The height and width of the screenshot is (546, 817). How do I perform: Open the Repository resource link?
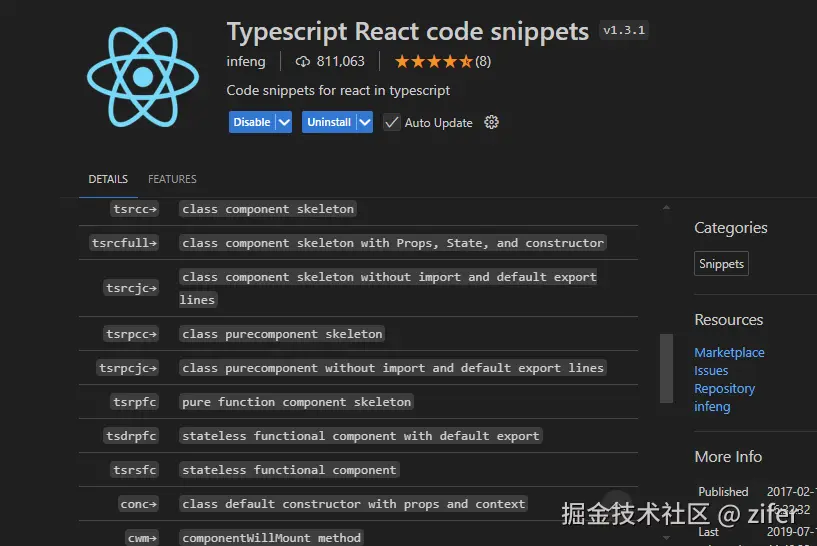pyautogui.click(x=724, y=389)
